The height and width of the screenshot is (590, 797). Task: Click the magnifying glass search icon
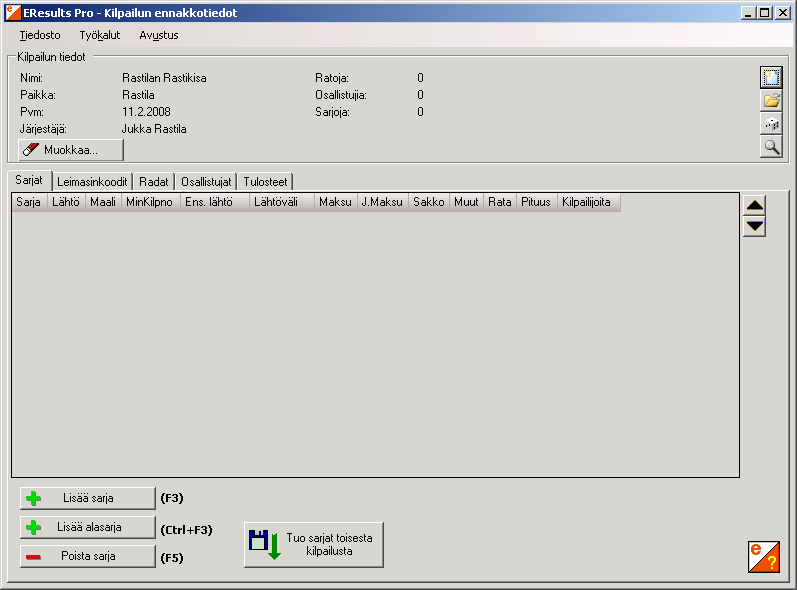(771, 147)
